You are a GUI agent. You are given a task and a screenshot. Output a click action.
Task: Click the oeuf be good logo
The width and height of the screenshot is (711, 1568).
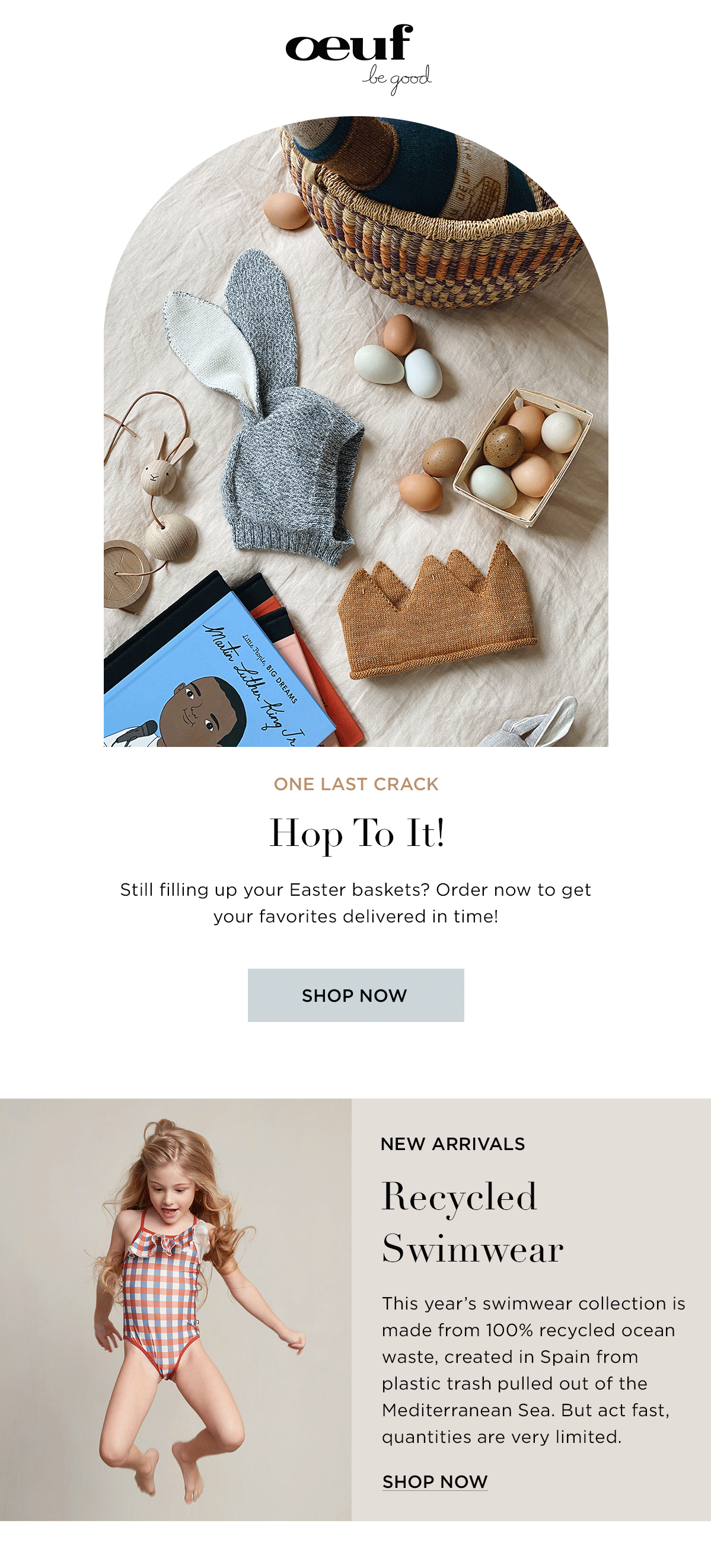tap(358, 59)
